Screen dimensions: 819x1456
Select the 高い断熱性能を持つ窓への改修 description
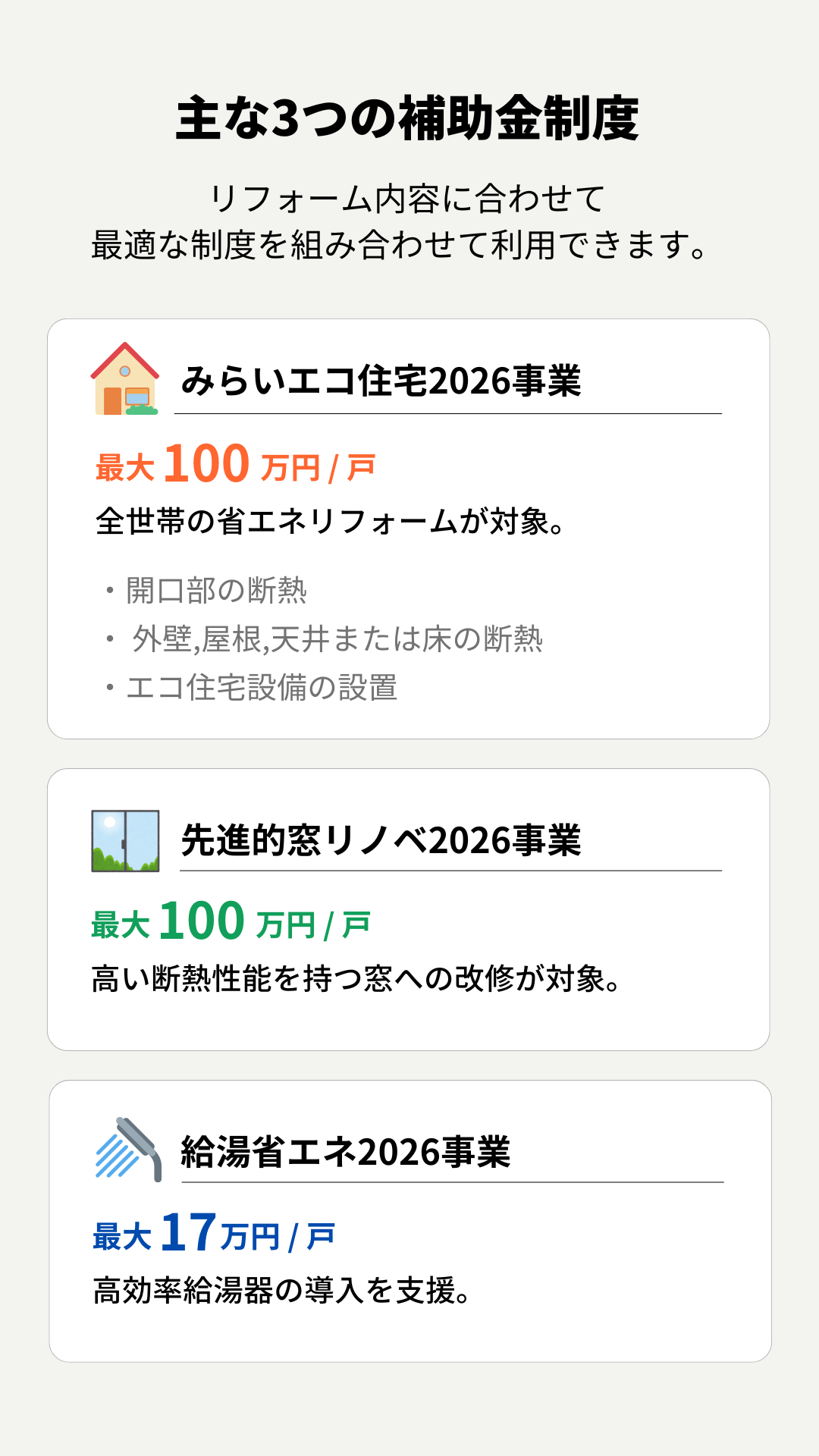[x=356, y=979]
